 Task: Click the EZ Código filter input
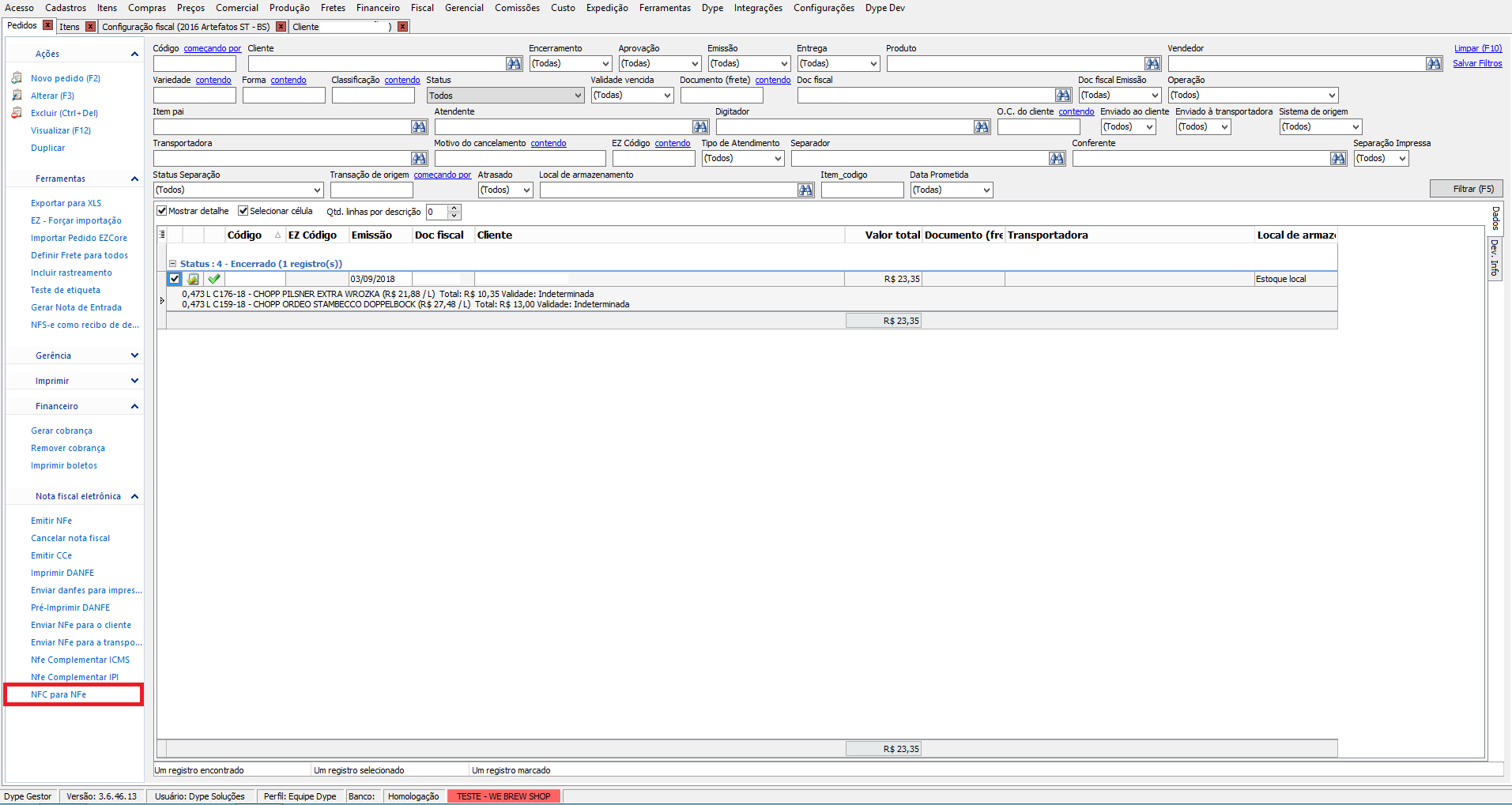click(654, 158)
